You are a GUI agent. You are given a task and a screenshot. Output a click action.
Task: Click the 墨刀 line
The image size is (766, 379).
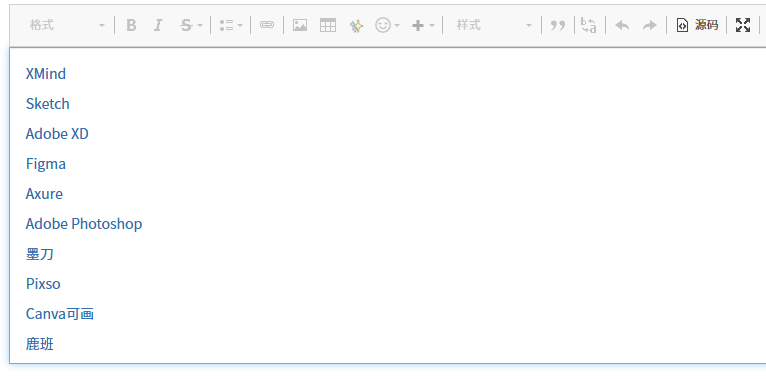[40, 254]
